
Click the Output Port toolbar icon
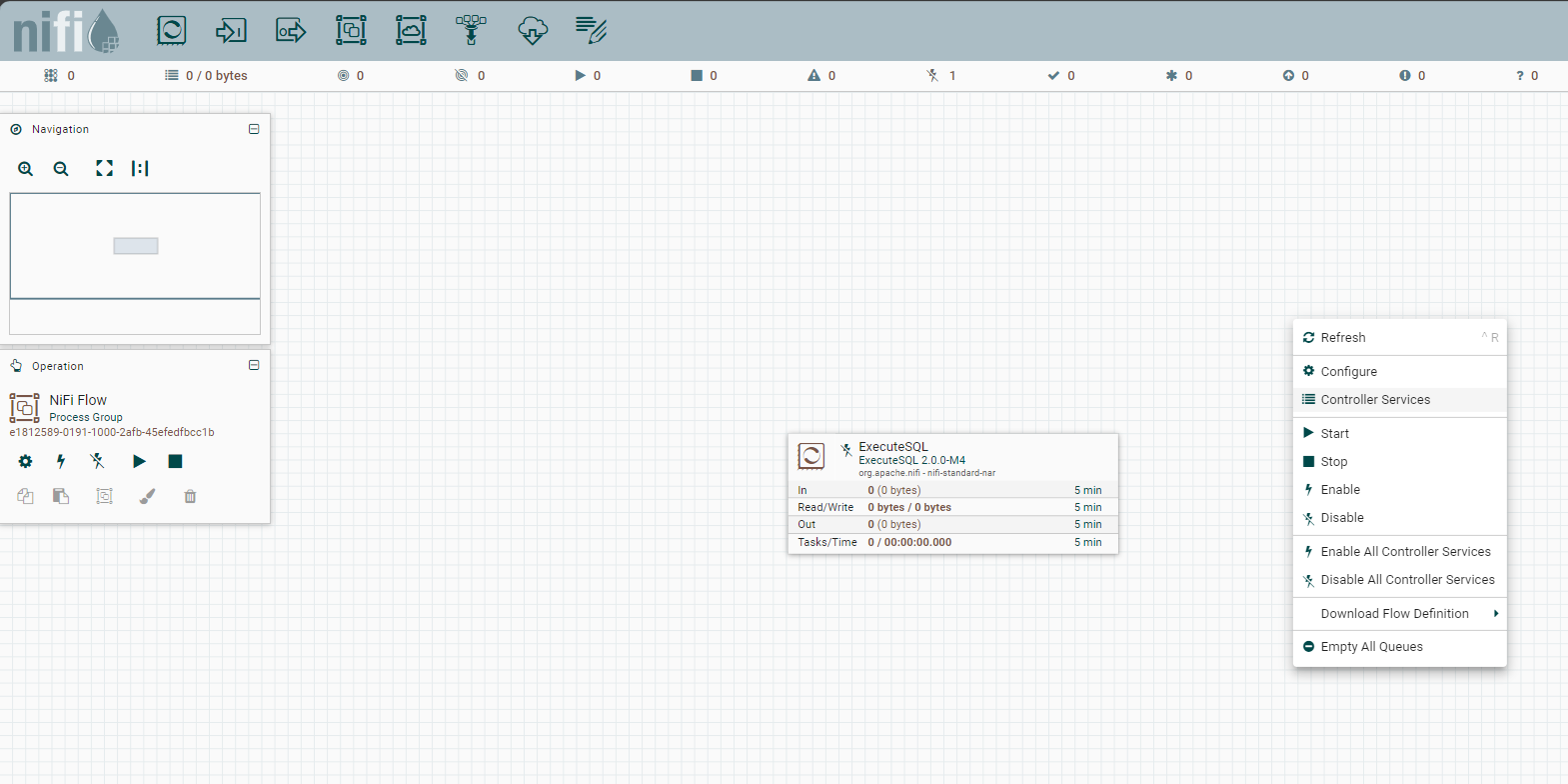click(x=291, y=30)
